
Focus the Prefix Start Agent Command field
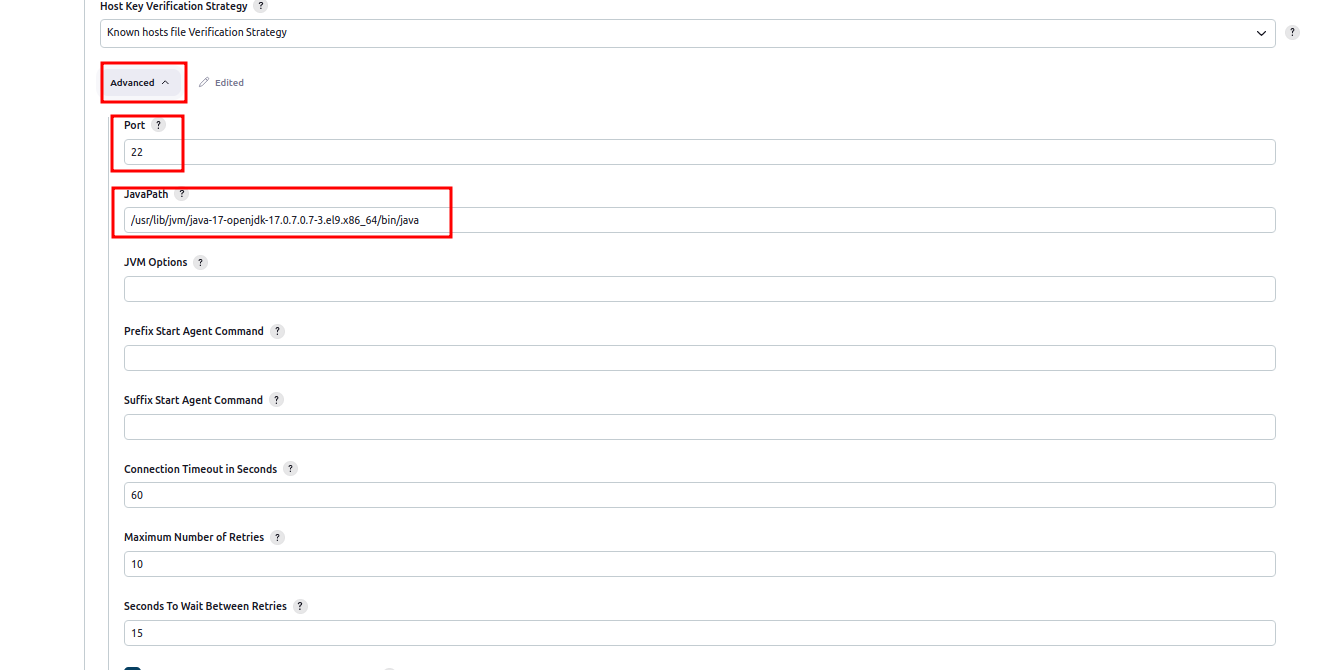tap(700, 358)
